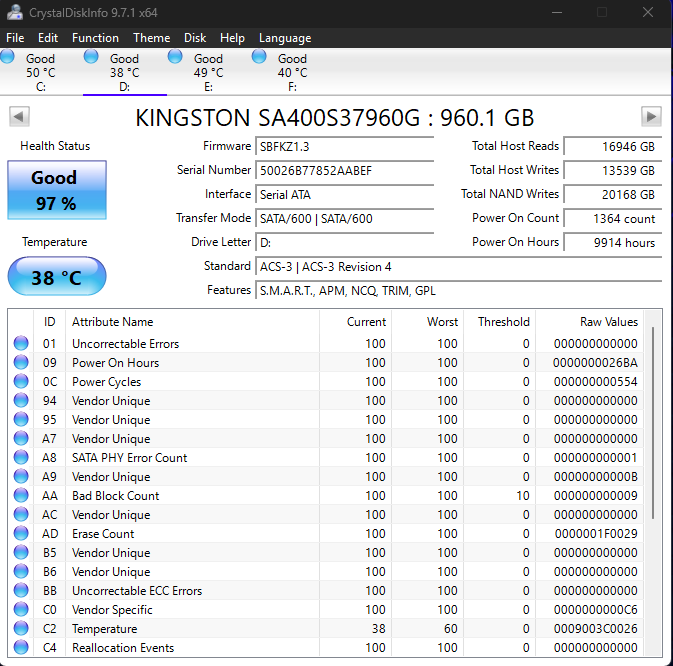Select the Erase Count raw value 0000001F0029
Screen dimensions: 673x666
[x=596, y=534]
